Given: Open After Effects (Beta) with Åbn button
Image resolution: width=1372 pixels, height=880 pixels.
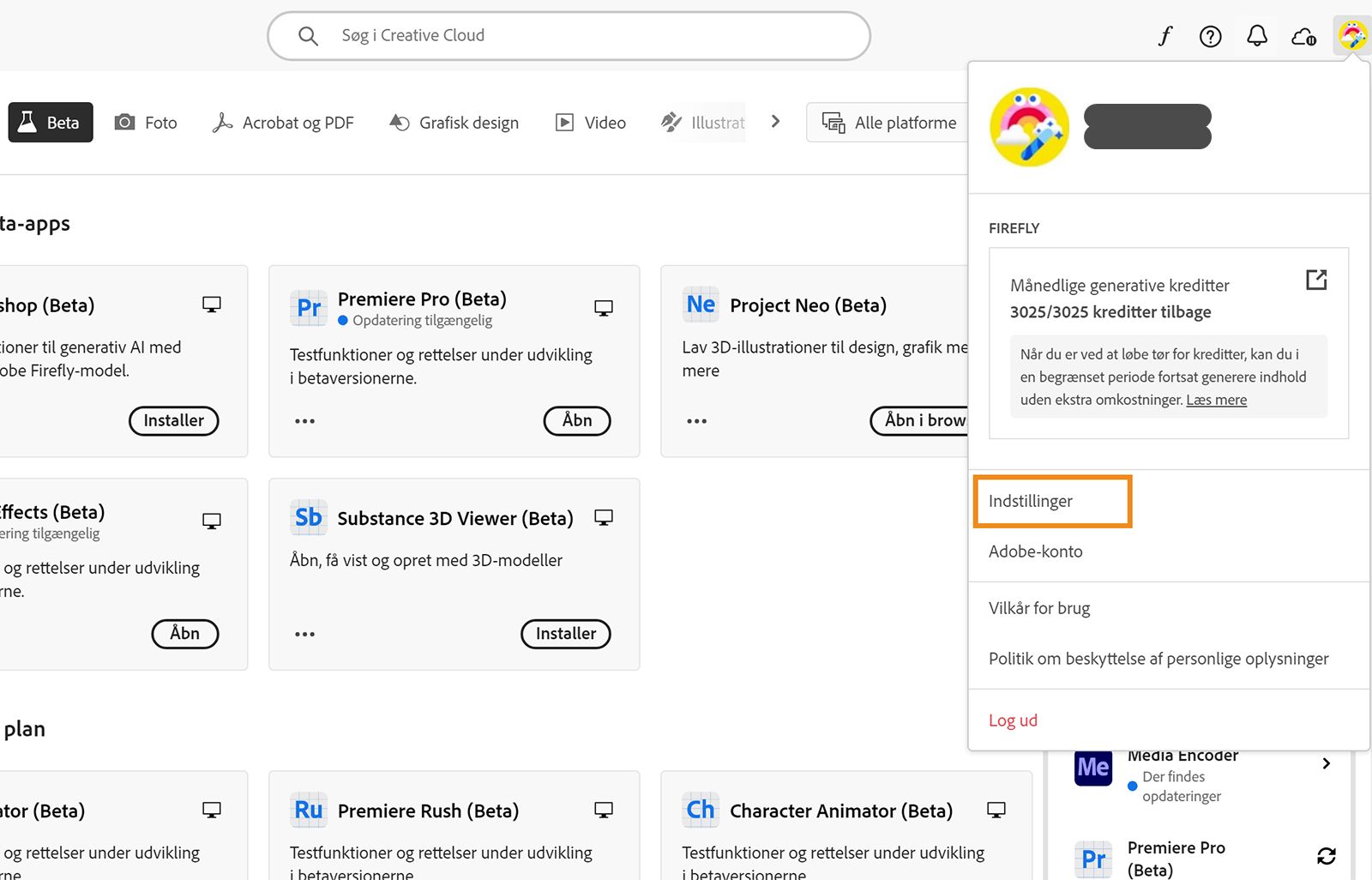Looking at the screenshot, I should (x=185, y=634).
